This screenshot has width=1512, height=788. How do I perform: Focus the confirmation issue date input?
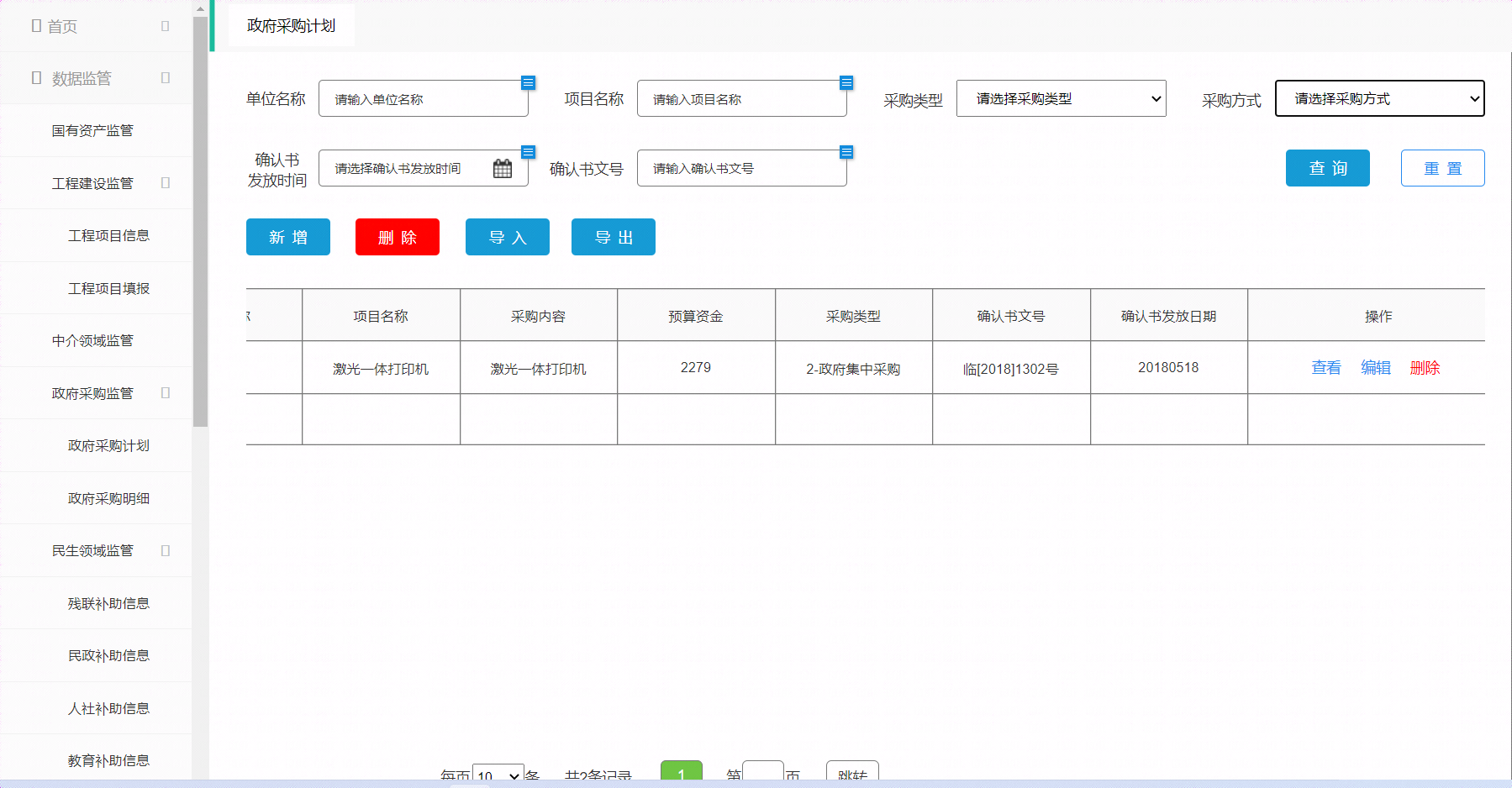pos(424,168)
